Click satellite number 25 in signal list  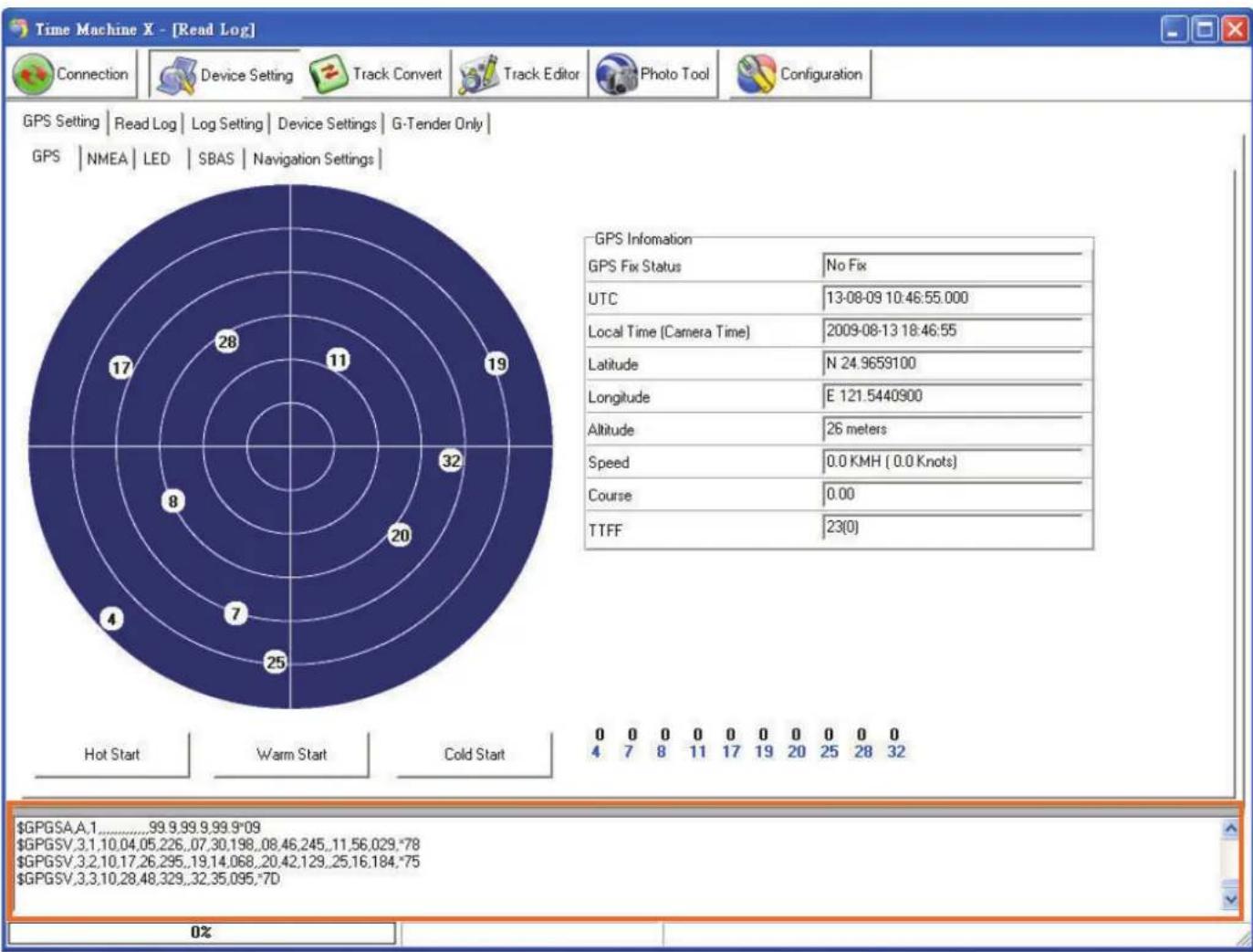tap(829, 751)
